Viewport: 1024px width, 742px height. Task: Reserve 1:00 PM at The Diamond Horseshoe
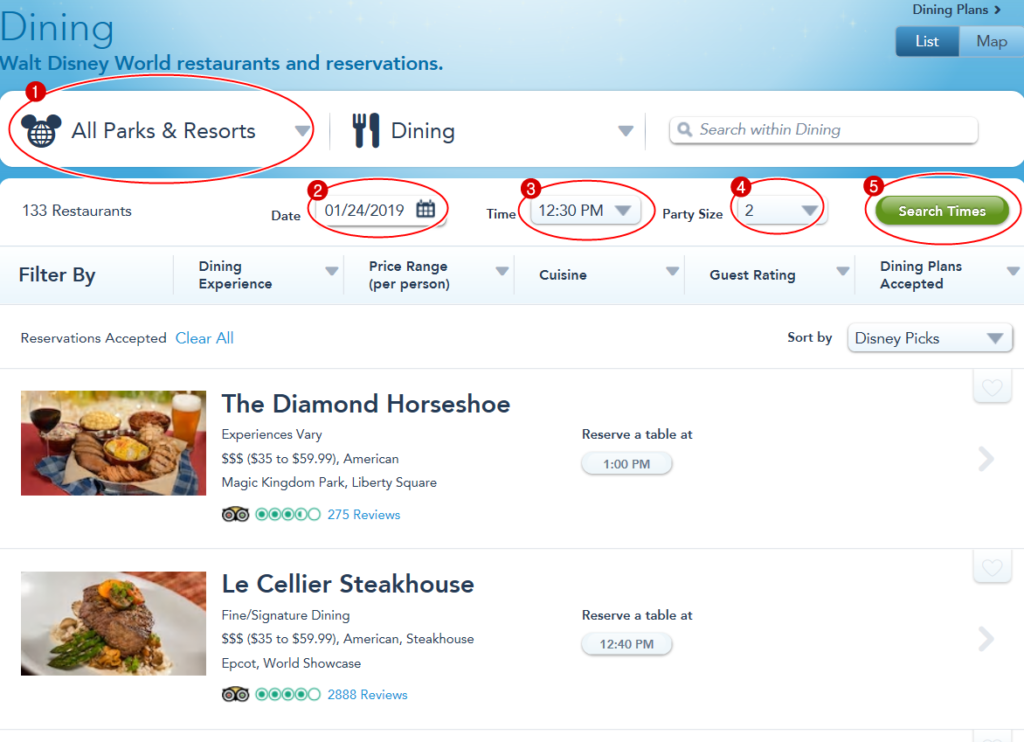coord(626,464)
